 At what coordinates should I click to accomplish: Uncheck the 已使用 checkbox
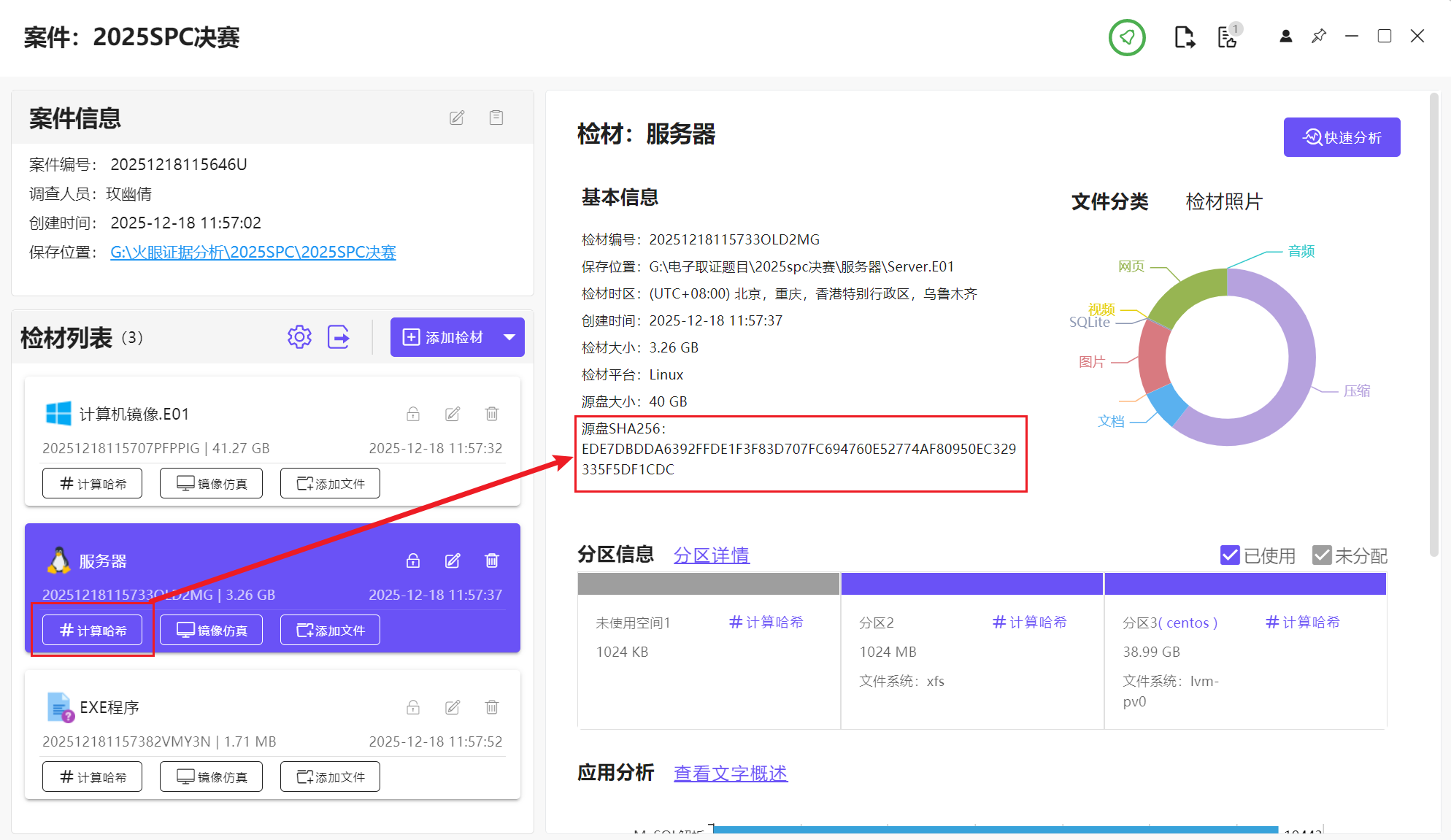coord(1230,555)
